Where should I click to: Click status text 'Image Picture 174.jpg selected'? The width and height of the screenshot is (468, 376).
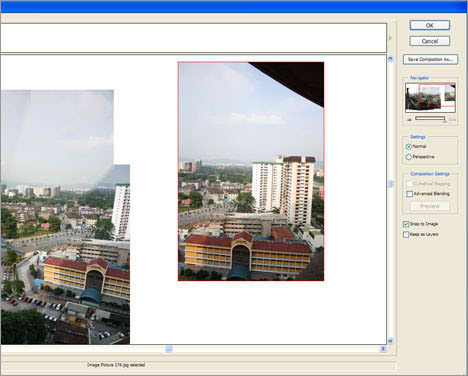point(116,365)
